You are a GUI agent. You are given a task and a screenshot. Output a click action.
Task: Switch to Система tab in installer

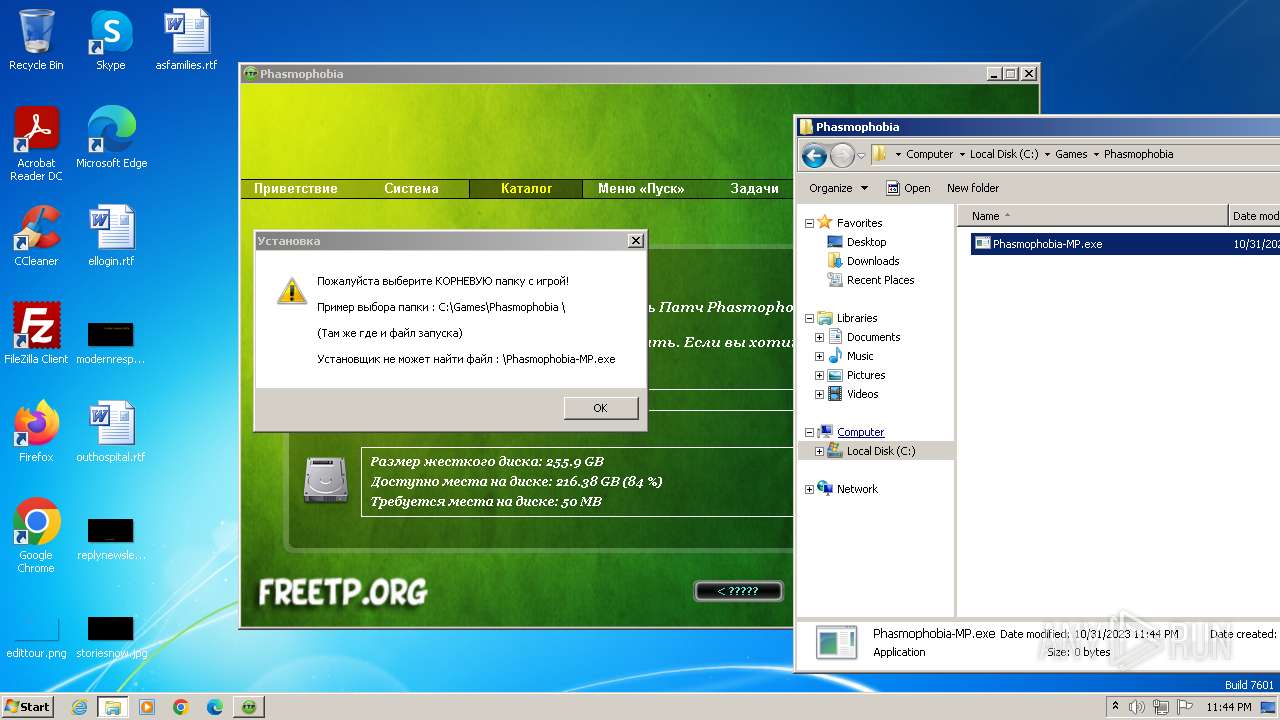[x=411, y=188]
